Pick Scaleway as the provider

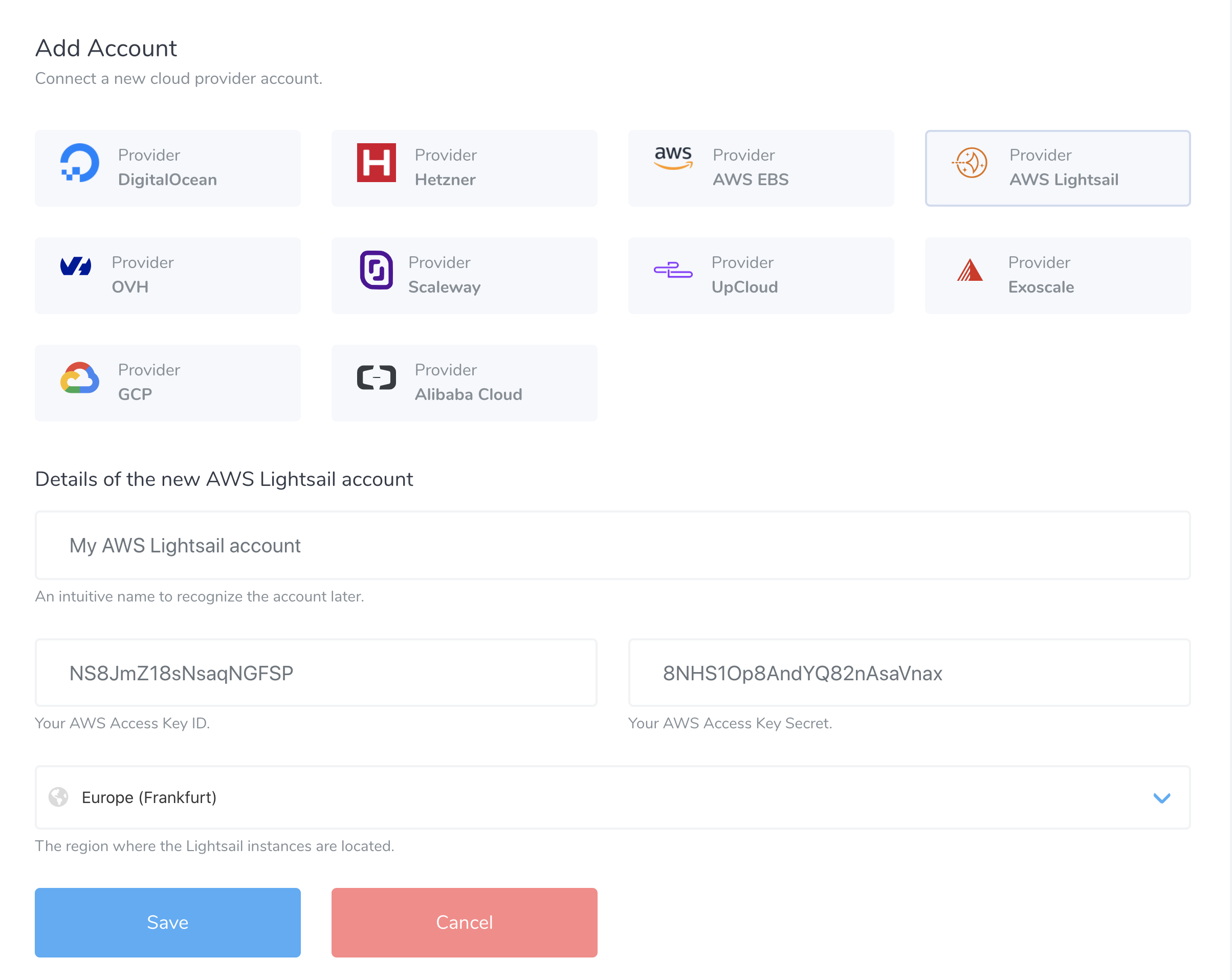465,276
